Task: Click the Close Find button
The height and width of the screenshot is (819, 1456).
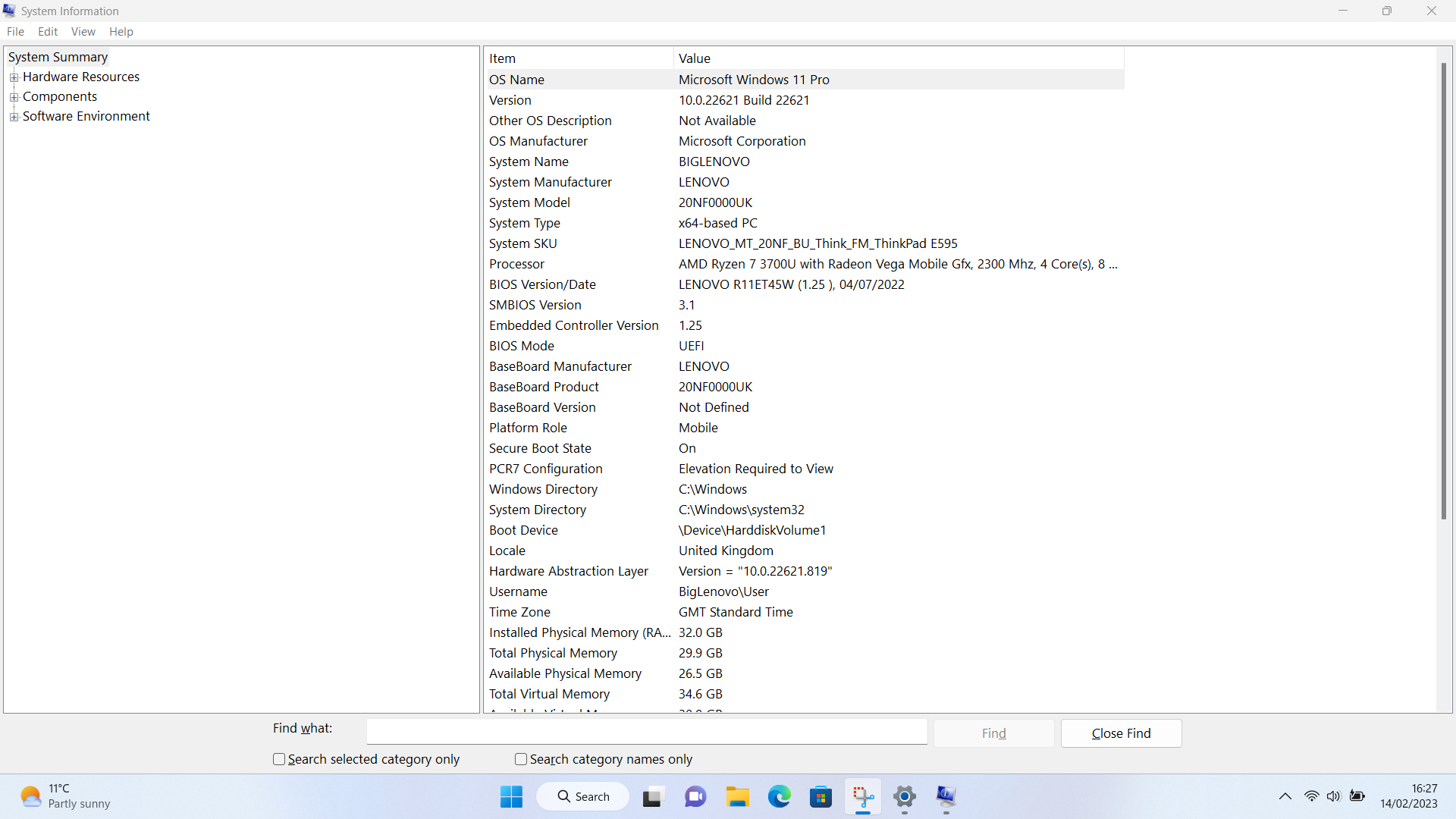Action: coord(1122,733)
